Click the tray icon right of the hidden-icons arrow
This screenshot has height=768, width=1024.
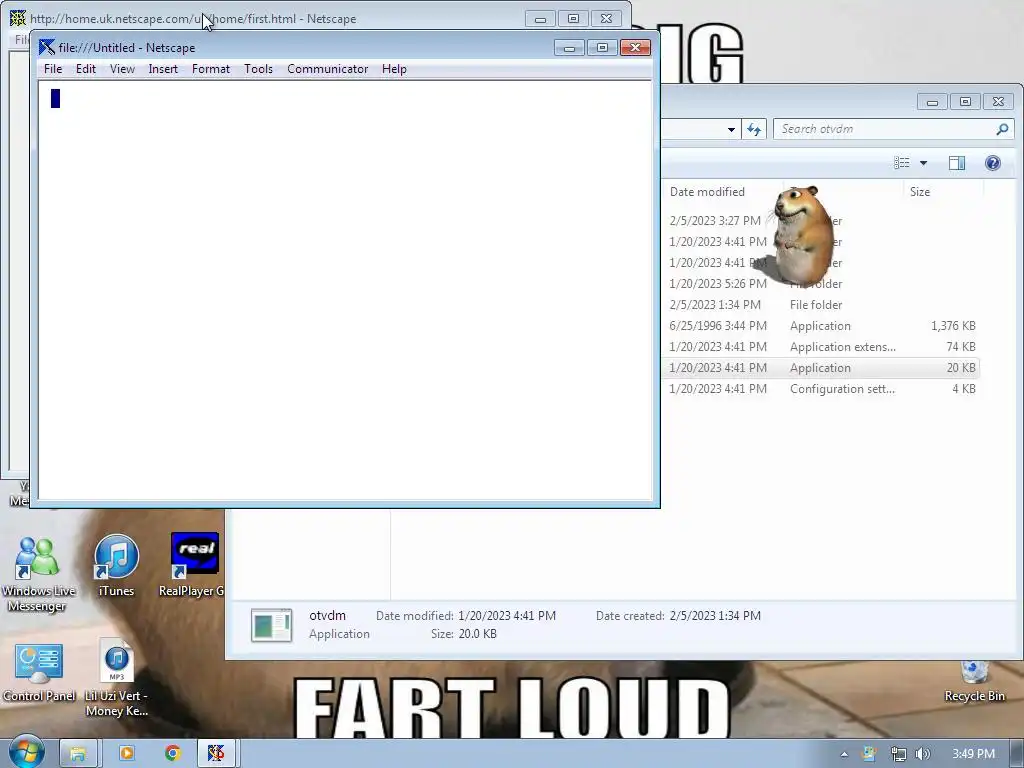[870, 754]
